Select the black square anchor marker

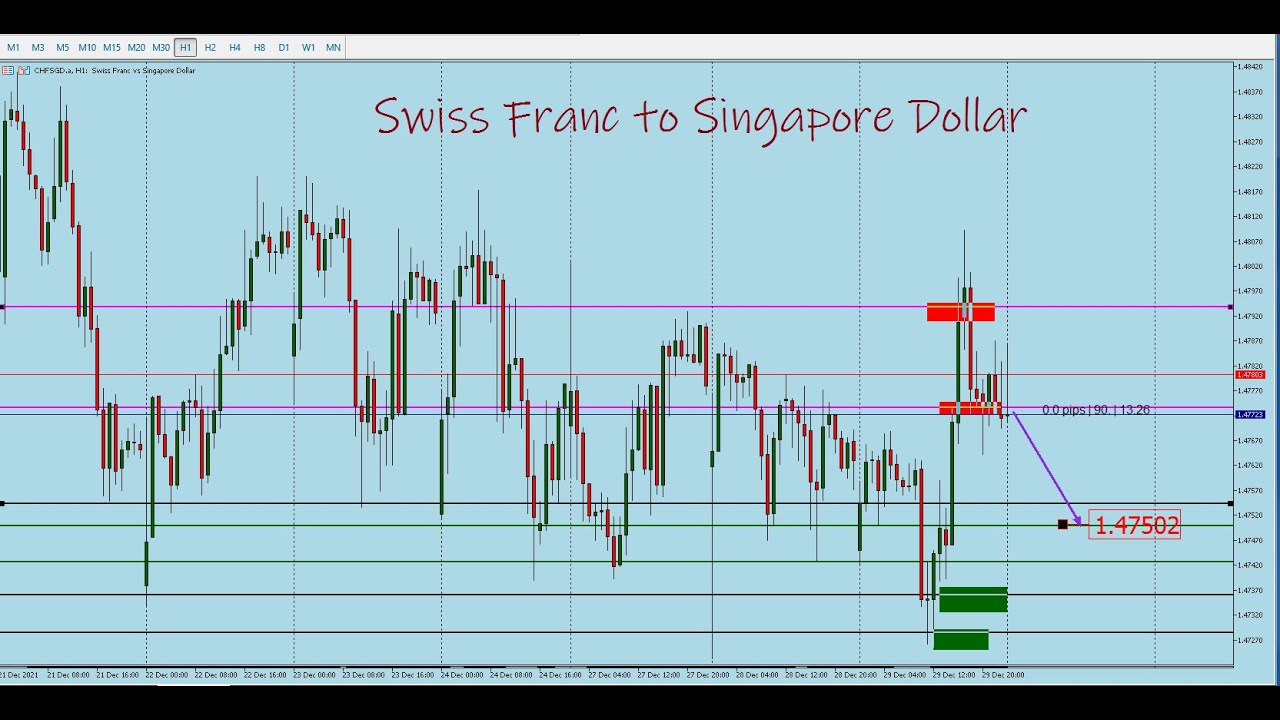[1062, 524]
